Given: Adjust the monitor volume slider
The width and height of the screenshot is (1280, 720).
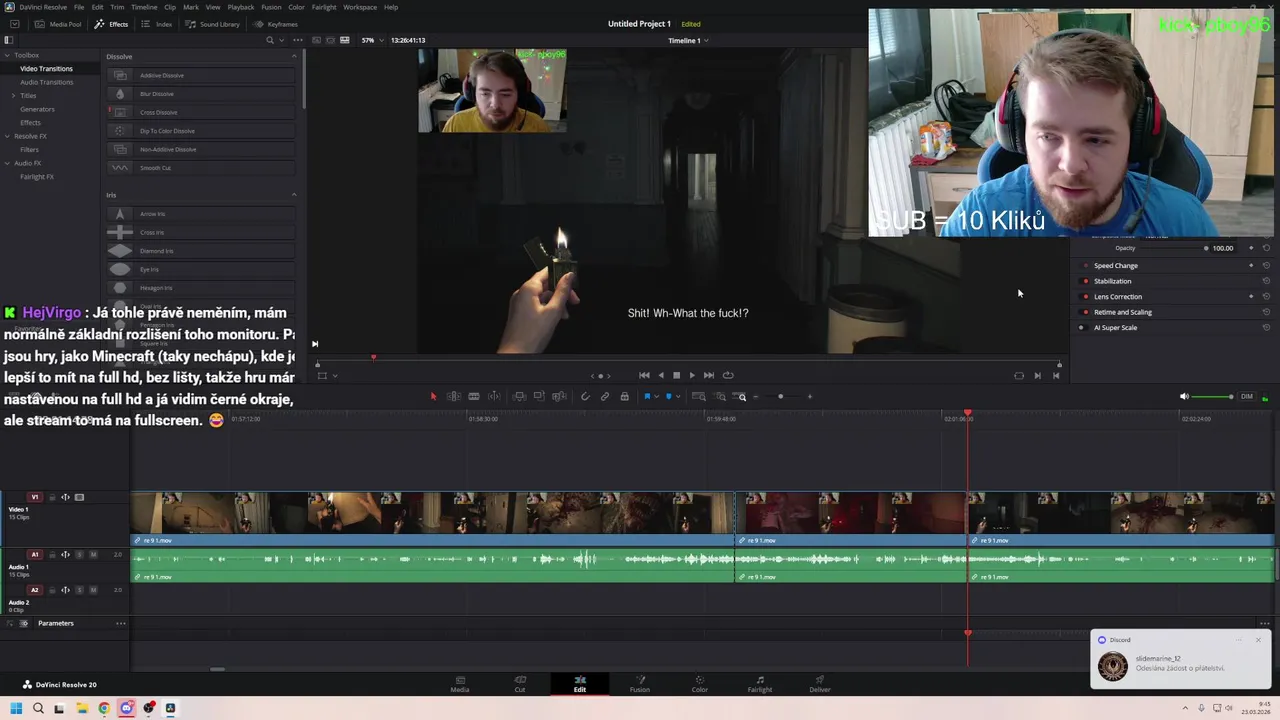Looking at the screenshot, I should [1213, 397].
